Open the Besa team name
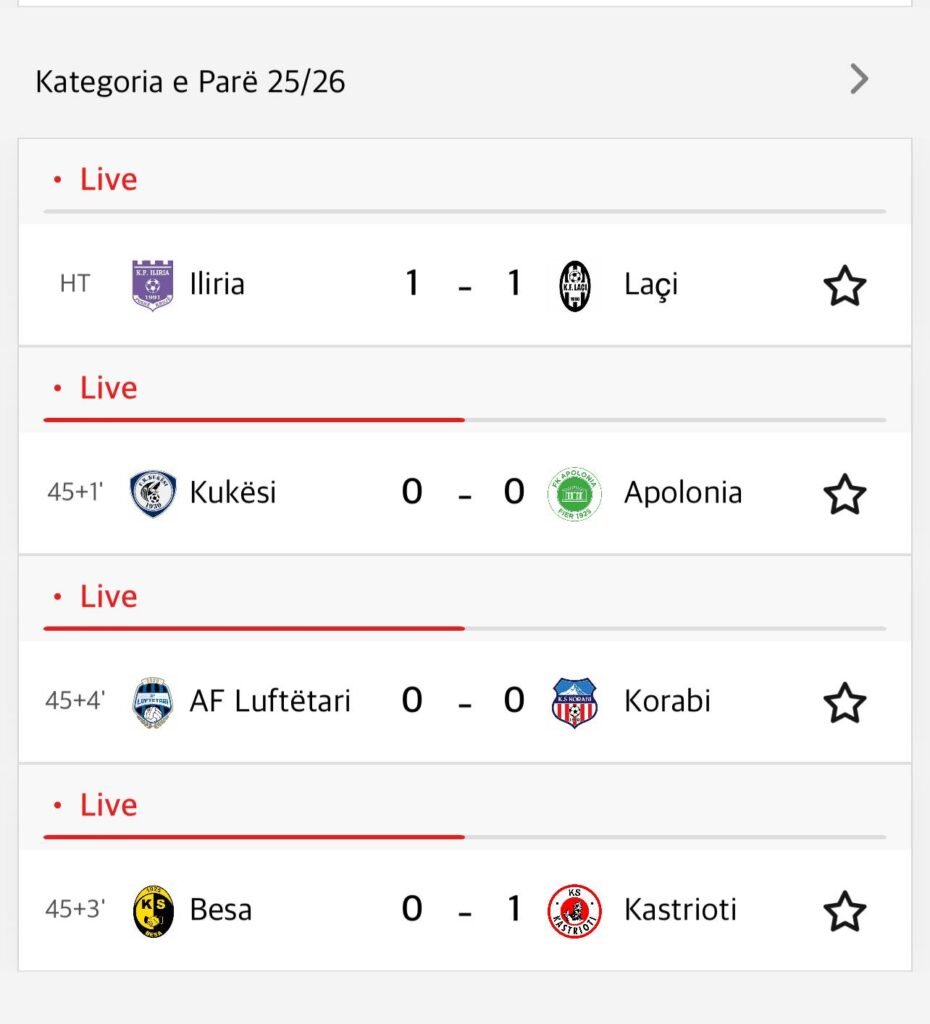The image size is (930, 1024). [220, 910]
